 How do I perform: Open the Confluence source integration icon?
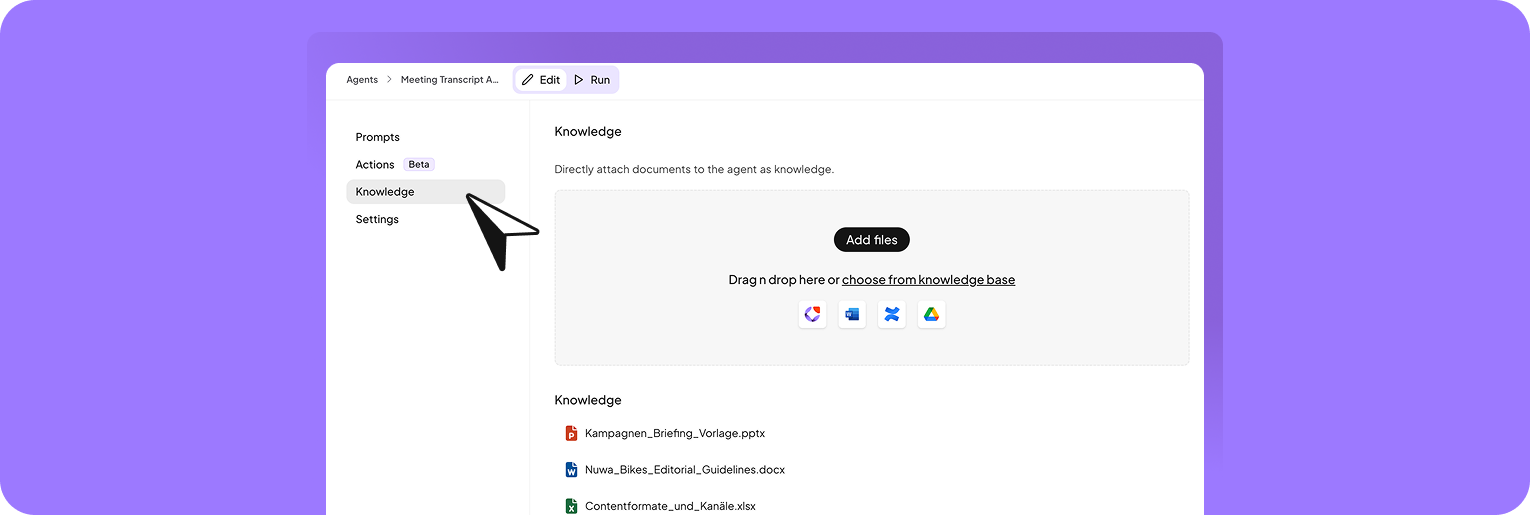(892, 315)
